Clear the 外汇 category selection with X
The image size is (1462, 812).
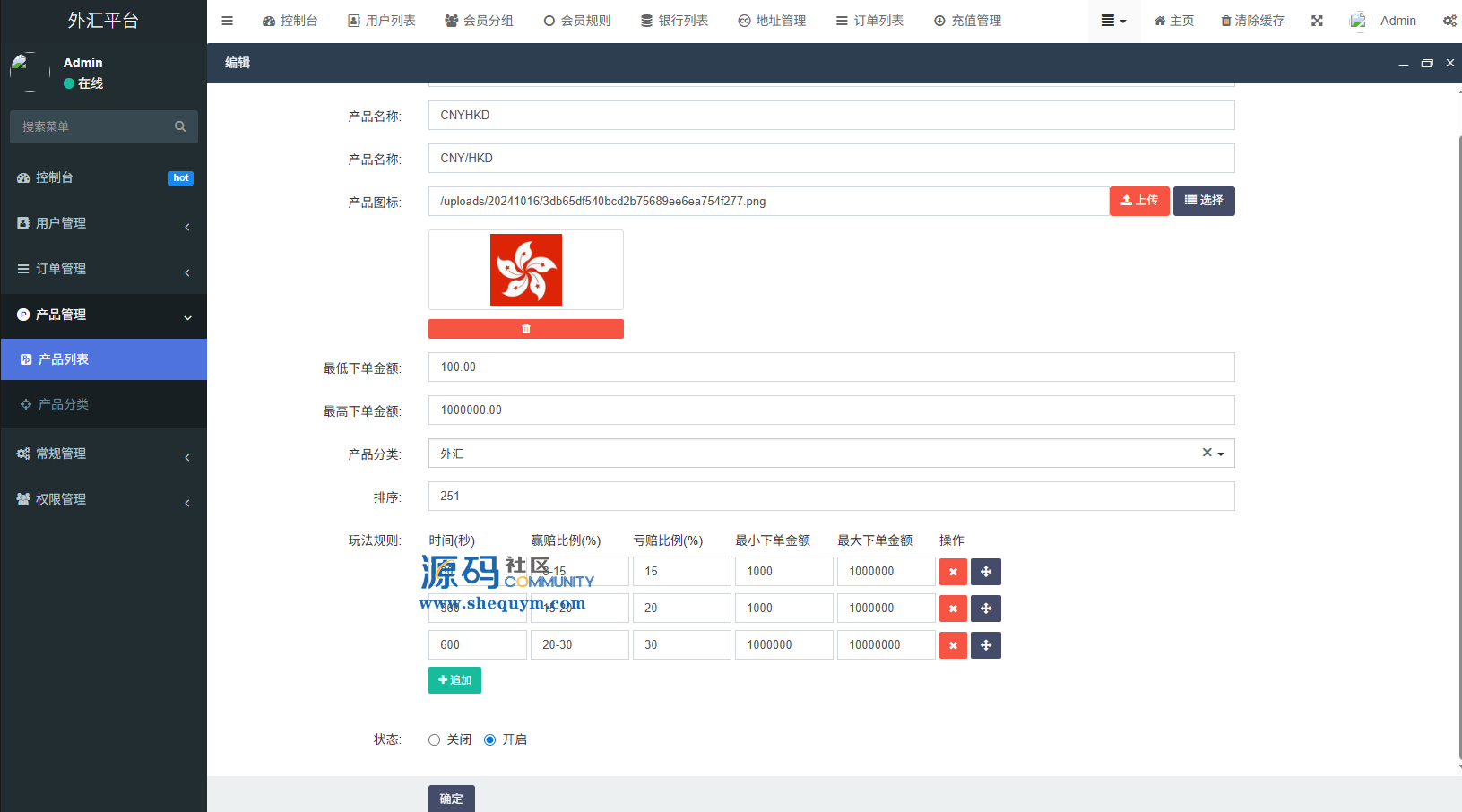pyautogui.click(x=1207, y=453)
